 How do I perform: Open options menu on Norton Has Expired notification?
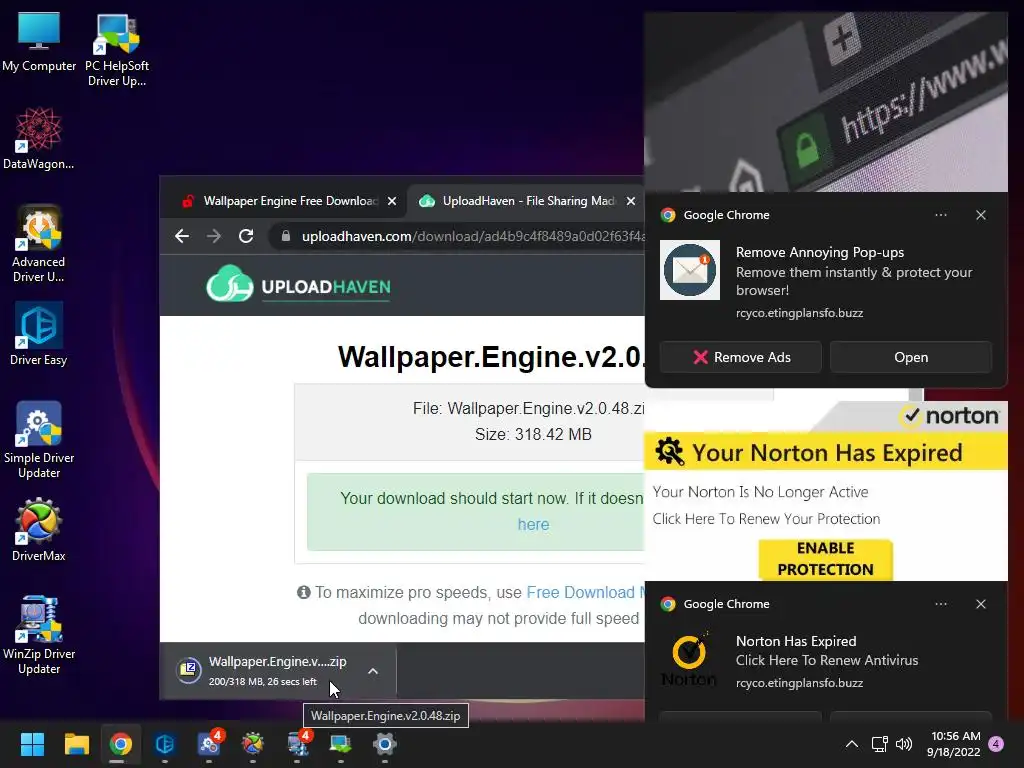pos(940,604)
